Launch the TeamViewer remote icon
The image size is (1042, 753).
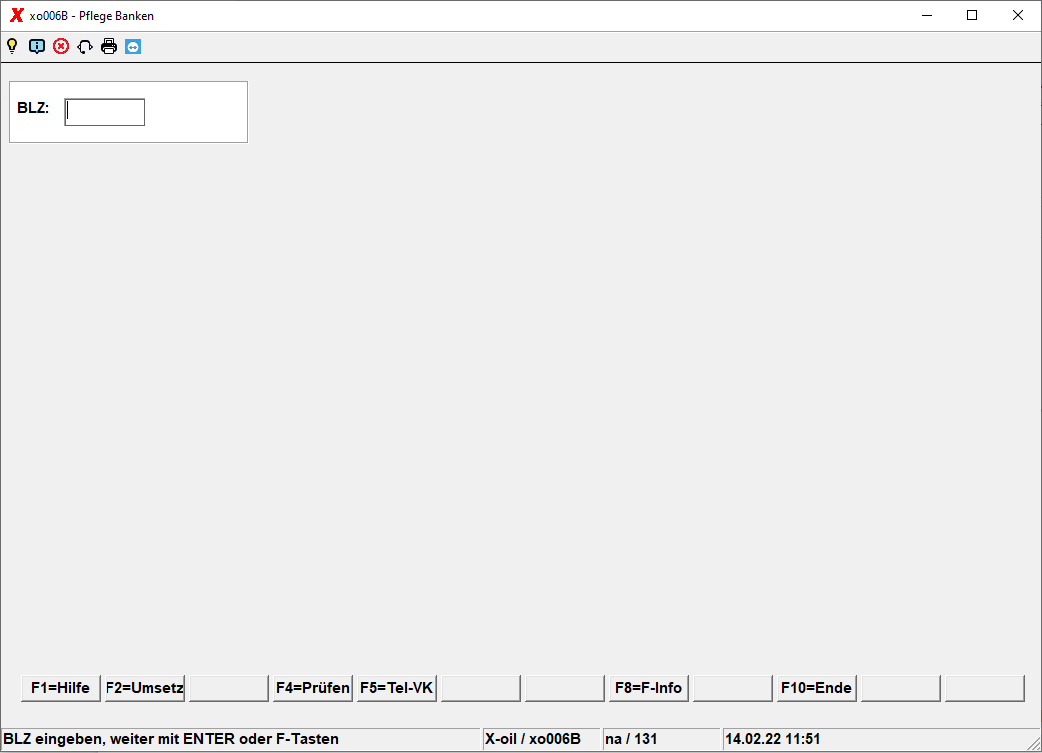(x=133, y=47)
